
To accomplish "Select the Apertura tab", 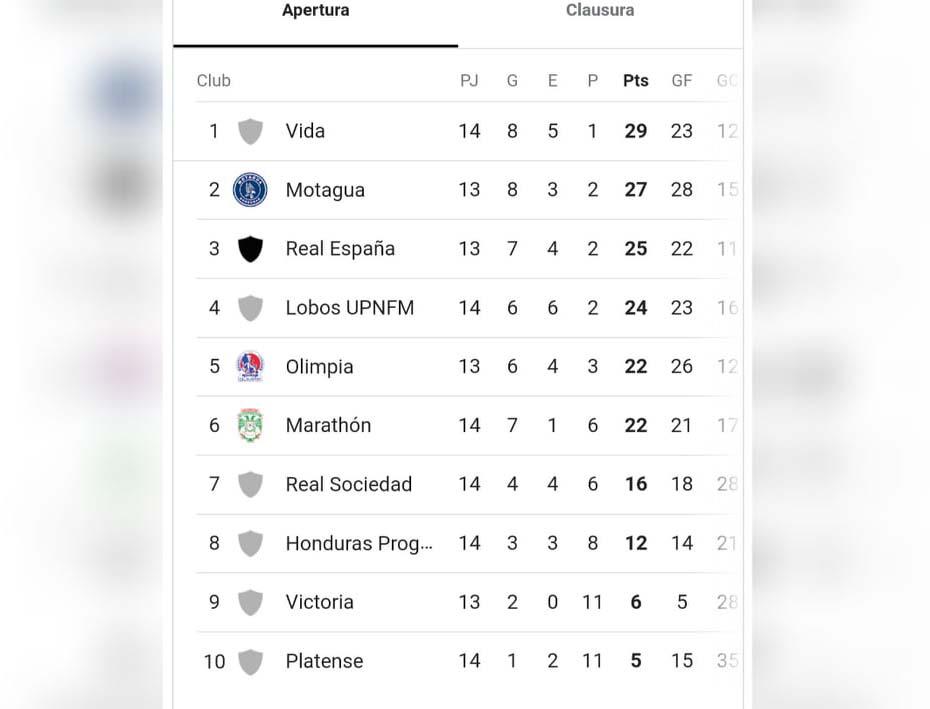I will [x=315, y=11].
